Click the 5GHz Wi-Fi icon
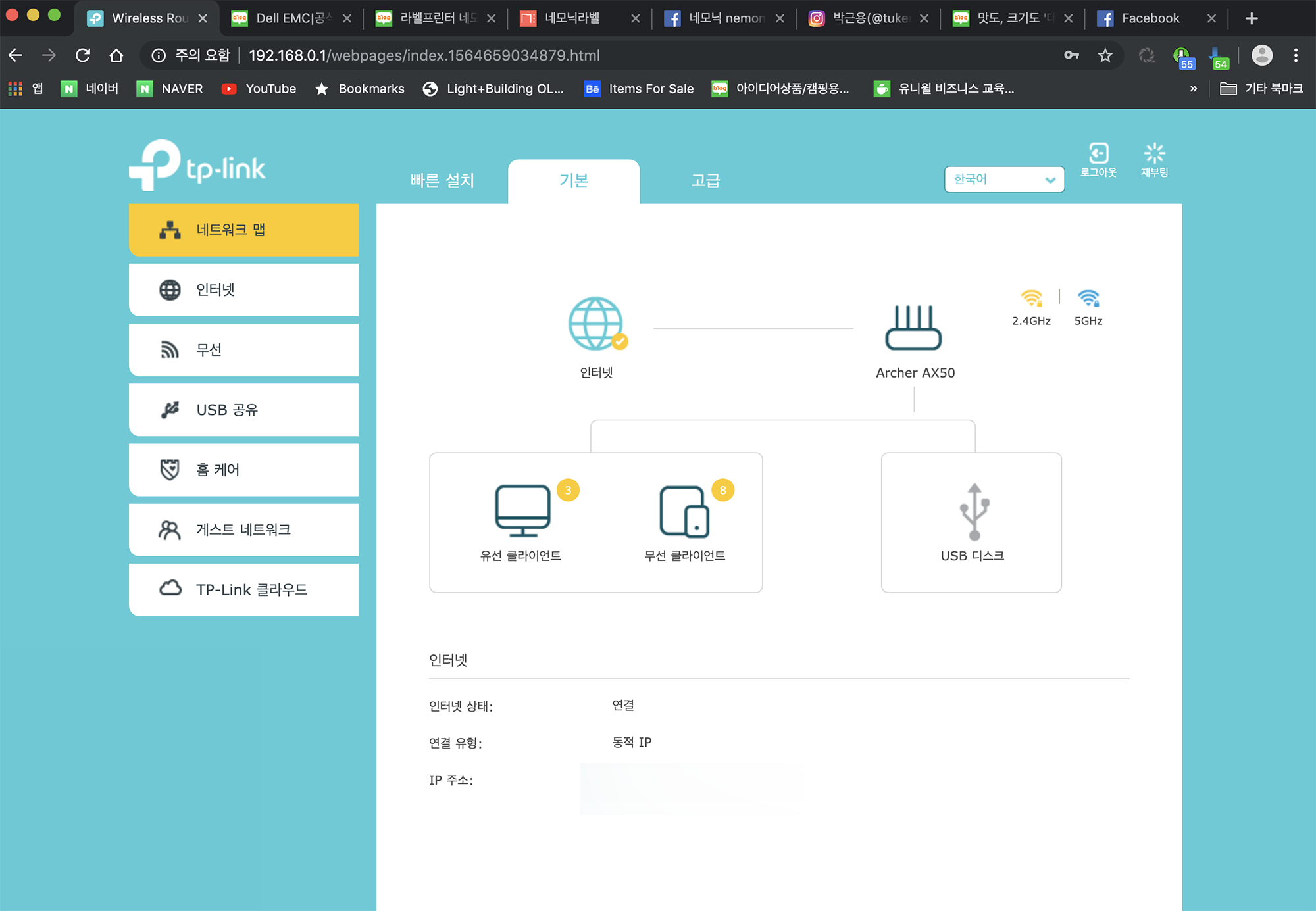 [1088, 299]
